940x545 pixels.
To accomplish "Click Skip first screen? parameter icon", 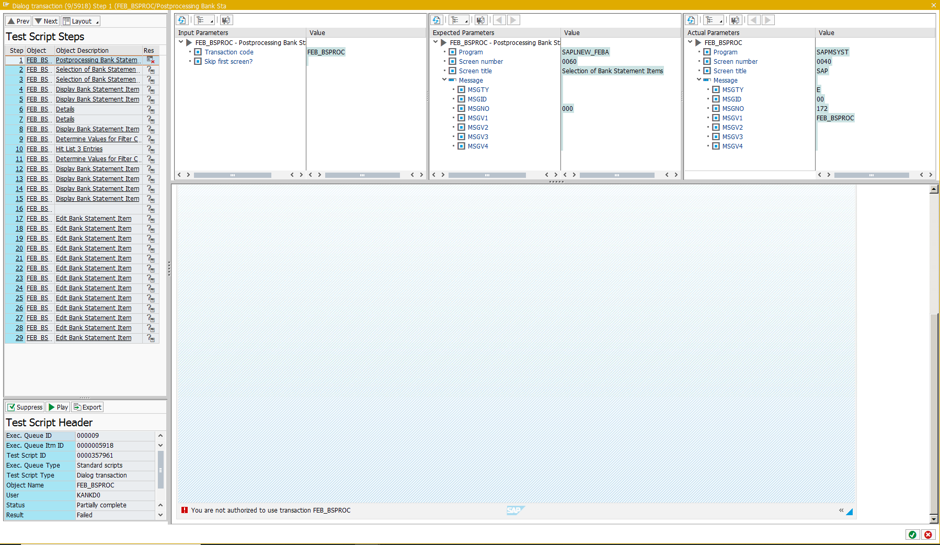I will (198, 61).
